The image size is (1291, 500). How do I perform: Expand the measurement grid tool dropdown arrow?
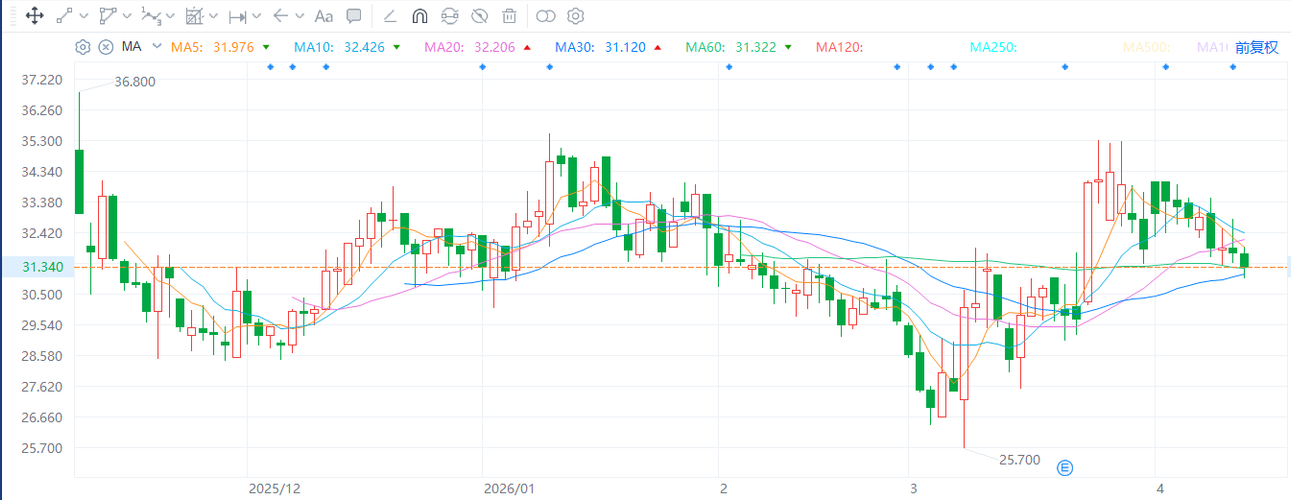[x=214, y=16]
